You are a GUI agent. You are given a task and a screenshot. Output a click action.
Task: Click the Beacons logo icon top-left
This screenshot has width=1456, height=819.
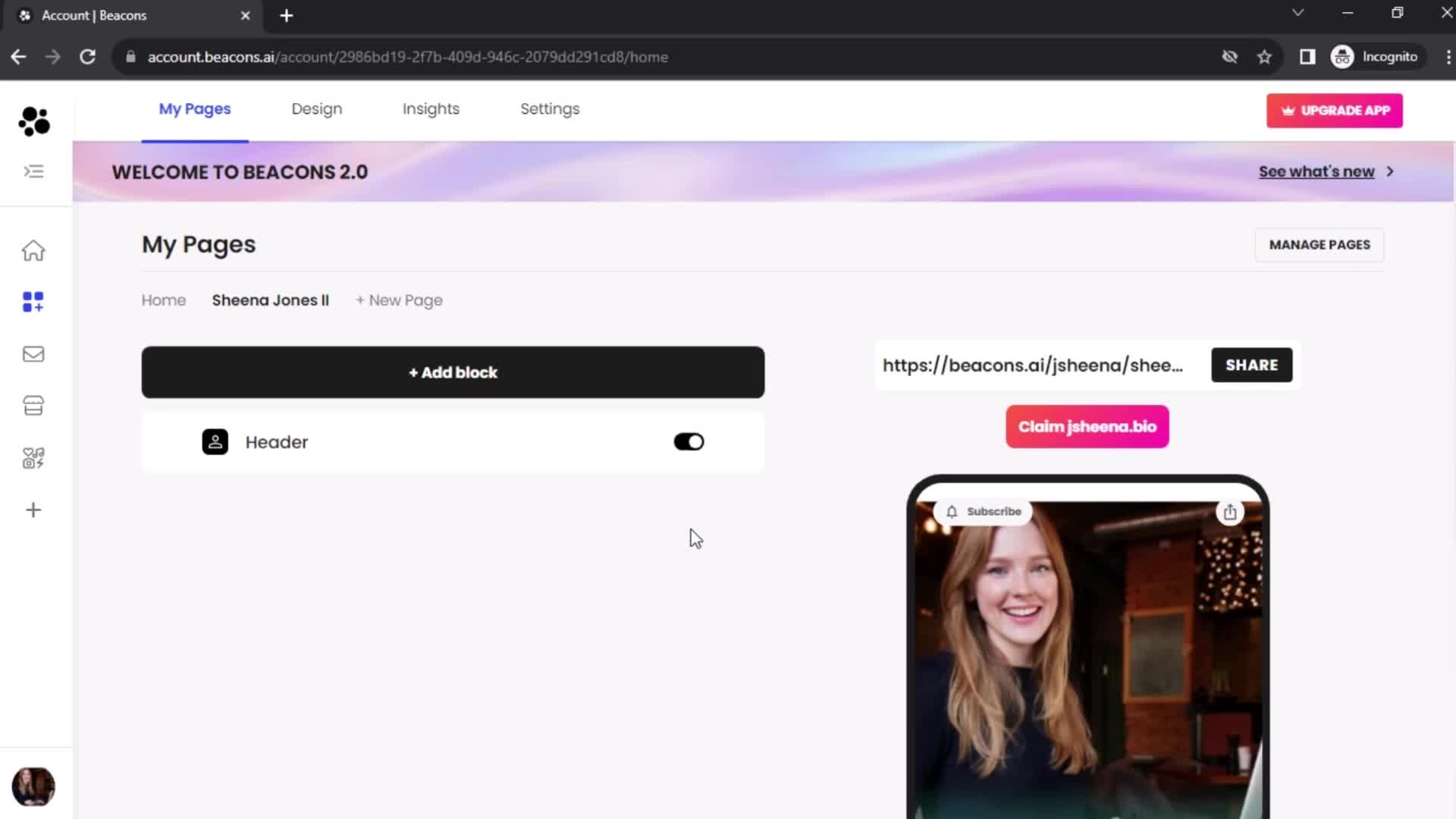[34, 121]
